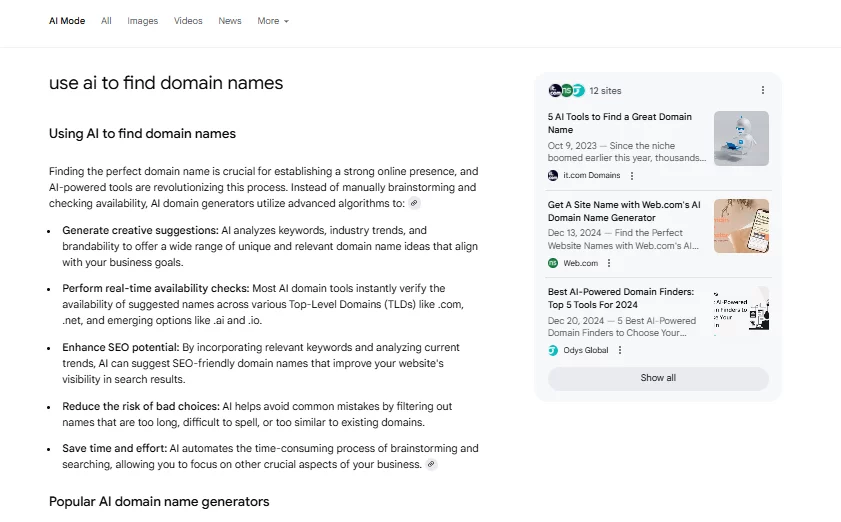Open the options menu beside it.com Domains

tap(631, 175)
